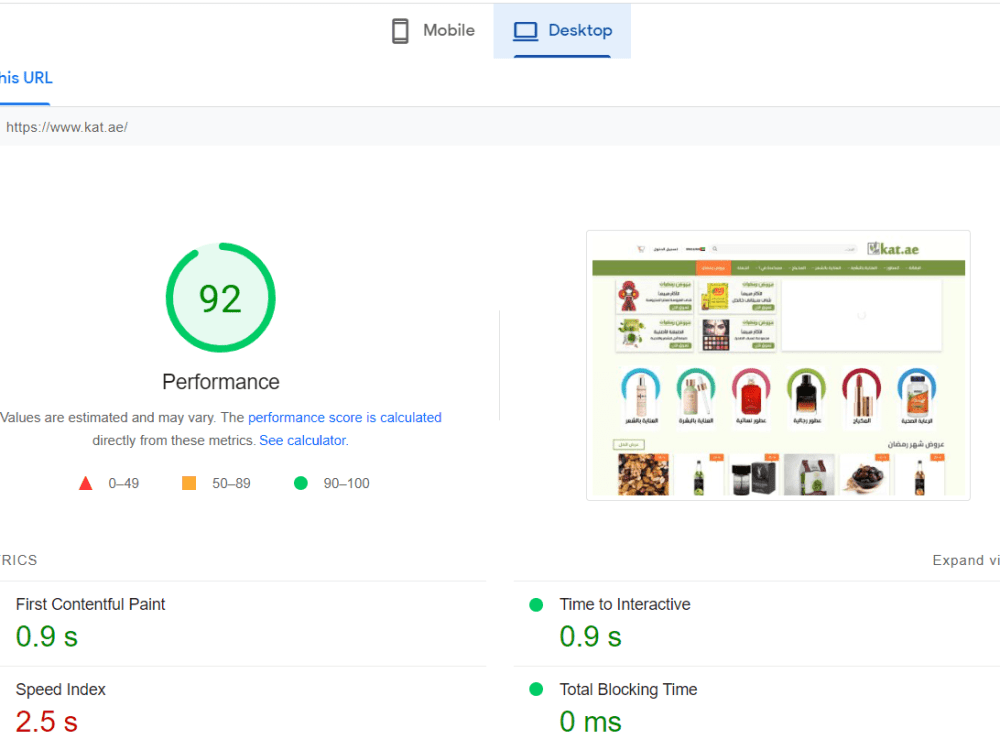
Task: Click the 0 ms blocking time value
Action: 591,722
